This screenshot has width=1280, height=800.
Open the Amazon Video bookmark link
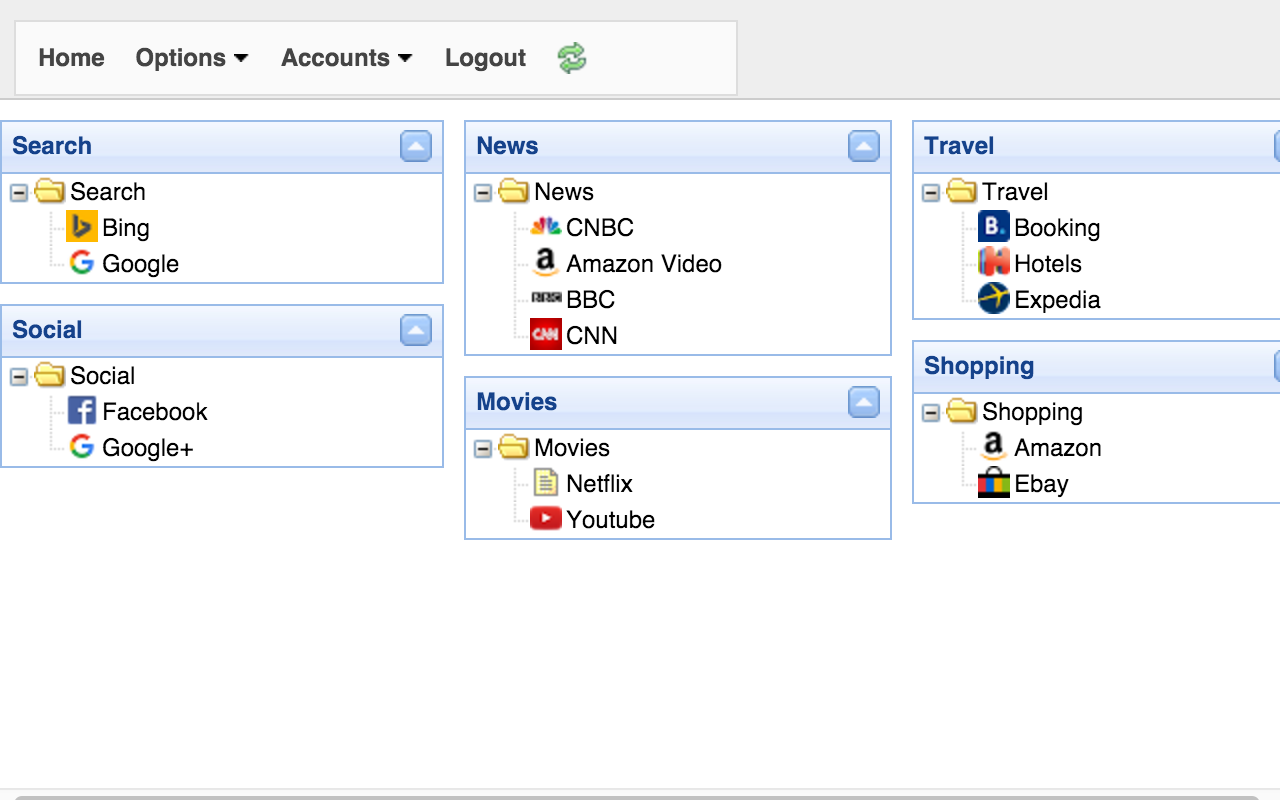[x=643, y=264]
